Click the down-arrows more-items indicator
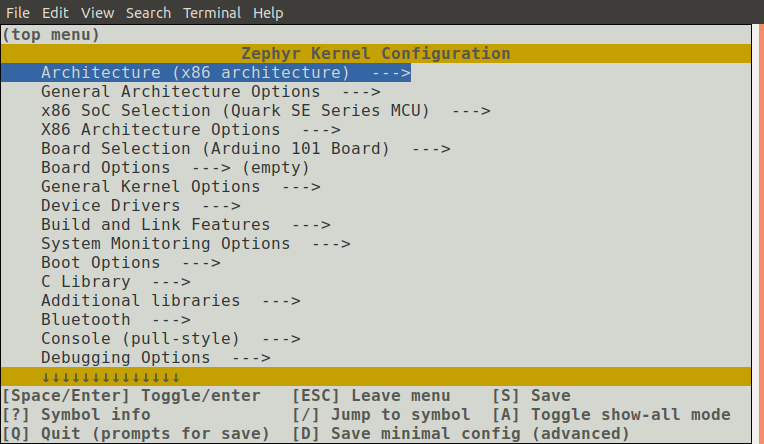Viewport: 764px width, 444px height. coord(111,377)
